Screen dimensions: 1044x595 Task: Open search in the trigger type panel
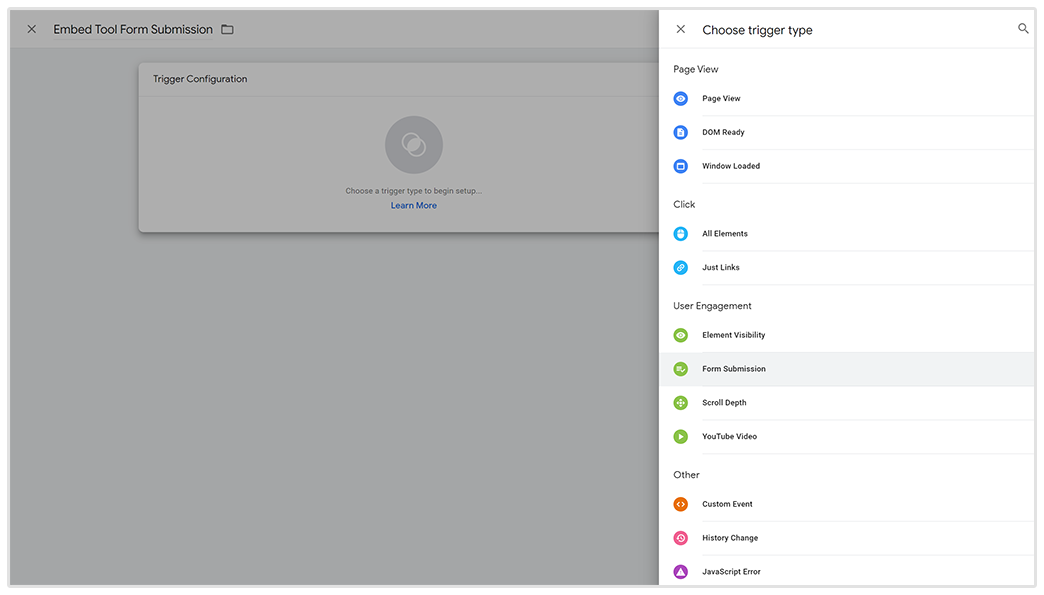(1023, 29)
